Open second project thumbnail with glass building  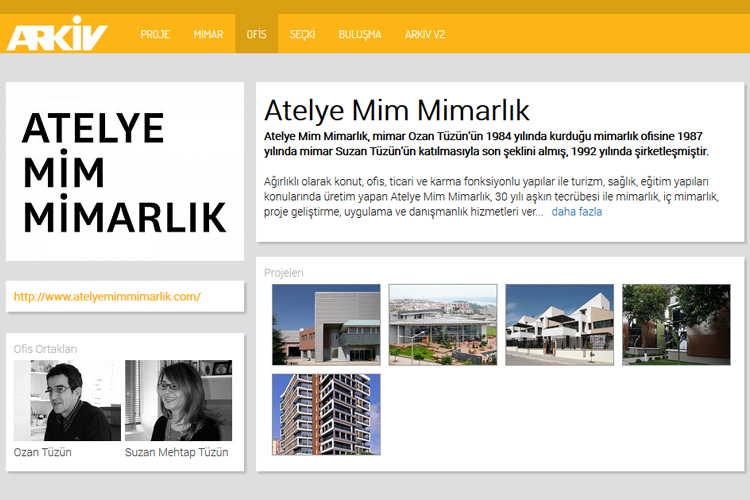[x=442, y=324]
